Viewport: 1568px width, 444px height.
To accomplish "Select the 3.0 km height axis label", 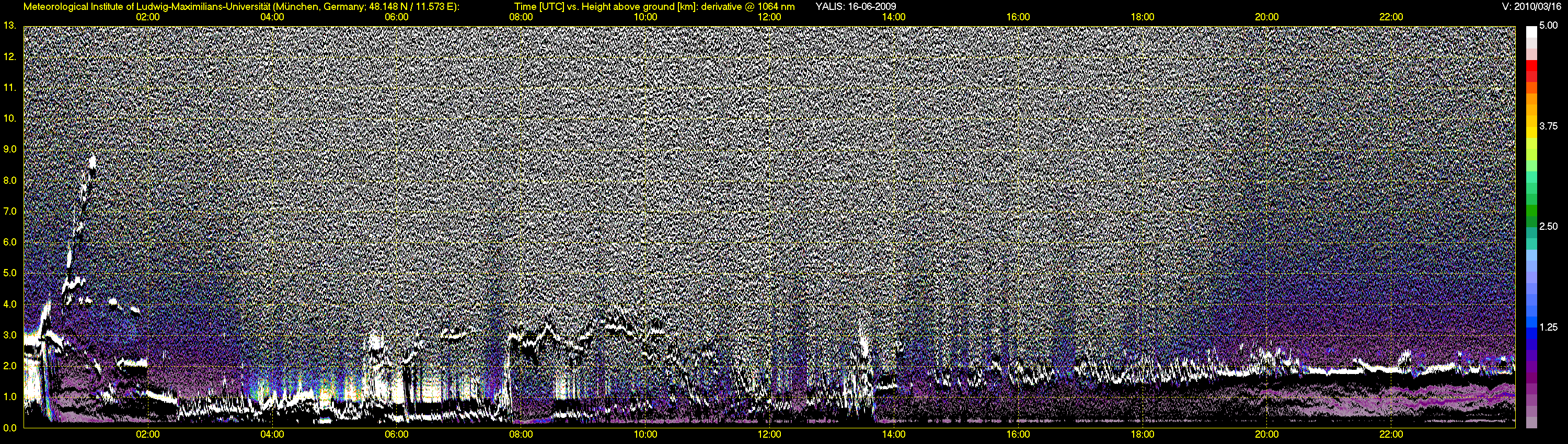I will (9, 334).
